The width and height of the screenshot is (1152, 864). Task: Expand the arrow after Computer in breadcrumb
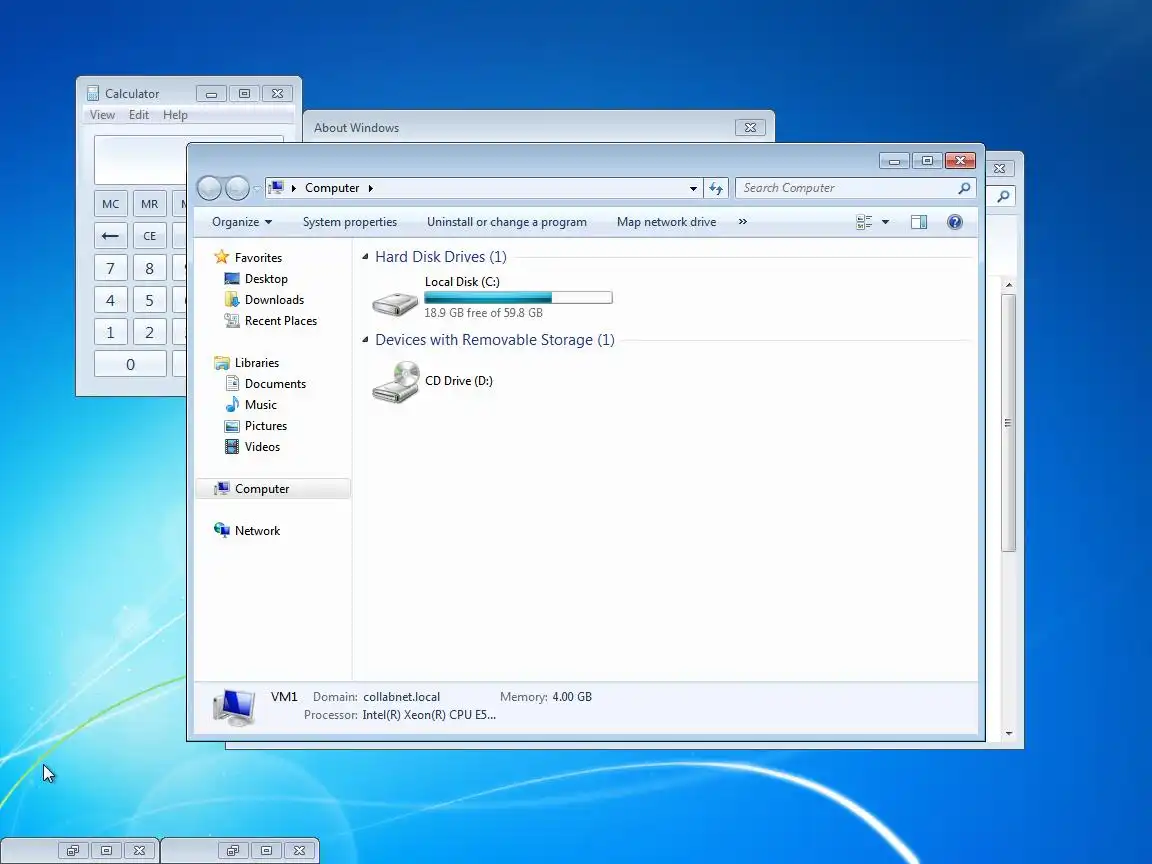point(370,188)
